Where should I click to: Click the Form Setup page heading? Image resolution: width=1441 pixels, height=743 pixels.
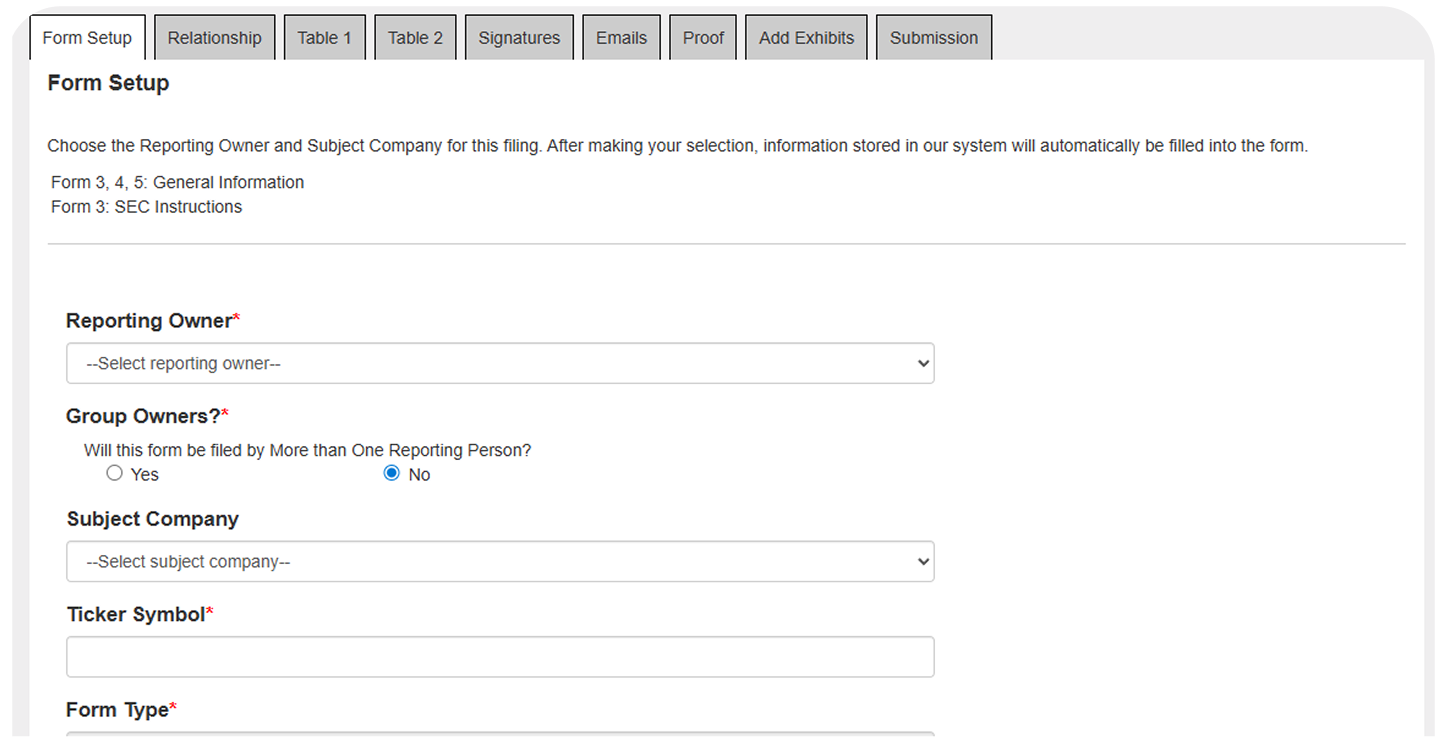[x=108, y=83]
